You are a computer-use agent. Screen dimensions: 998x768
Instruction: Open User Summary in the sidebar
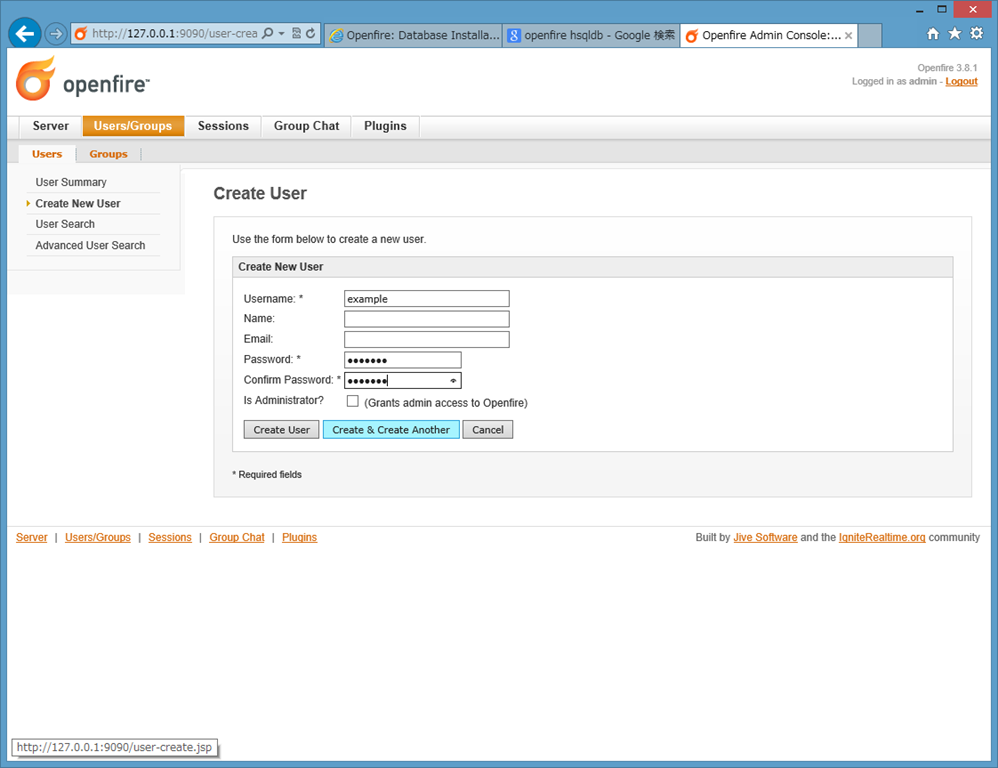coord(71,182)
